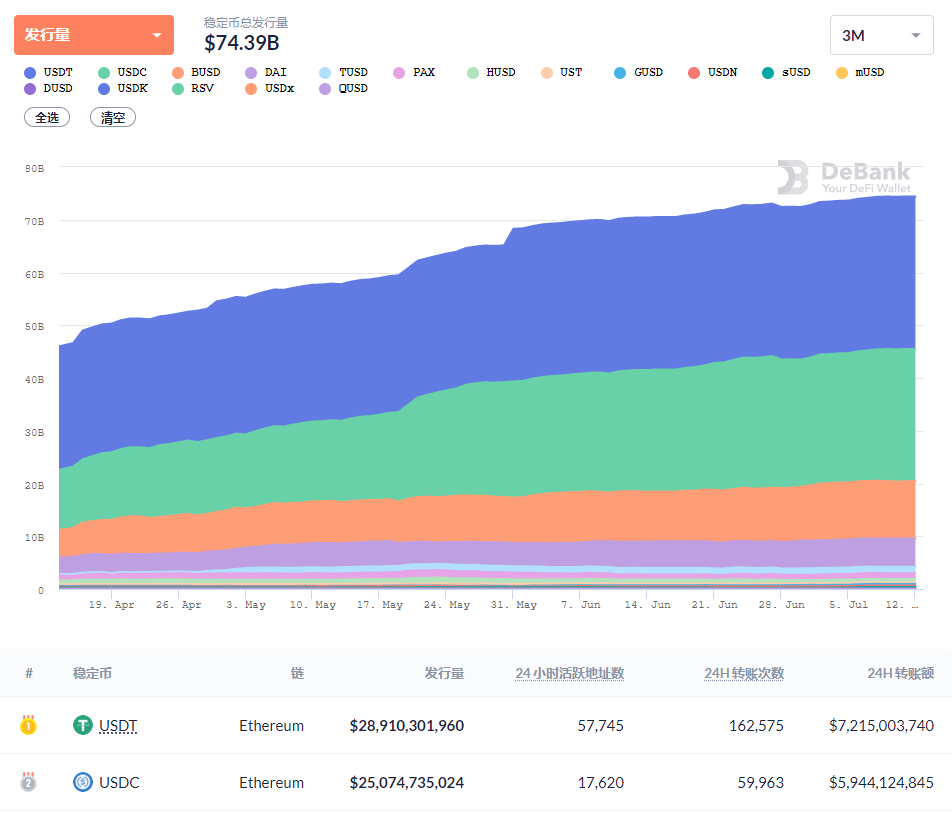Toggle USDC series in legend
Image resolution: width=952 pixels, height=826 pixels.
point(123,72)
